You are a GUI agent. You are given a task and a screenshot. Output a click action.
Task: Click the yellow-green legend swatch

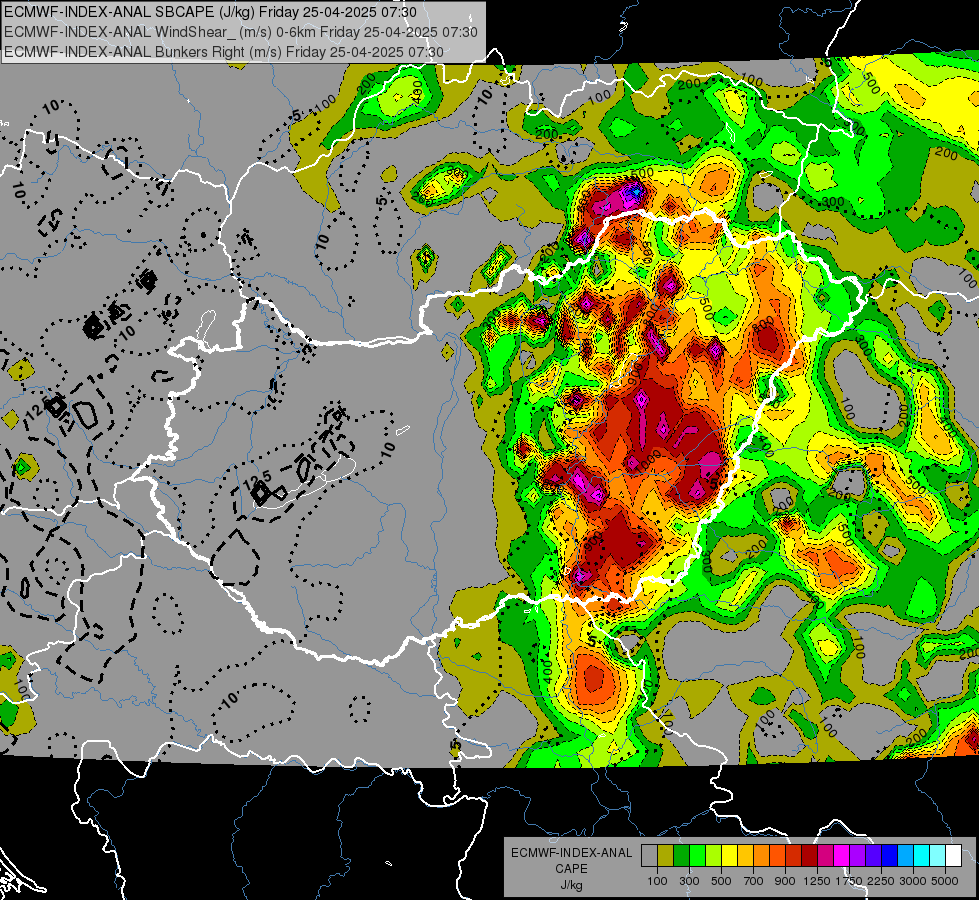[x=713, y=855]
